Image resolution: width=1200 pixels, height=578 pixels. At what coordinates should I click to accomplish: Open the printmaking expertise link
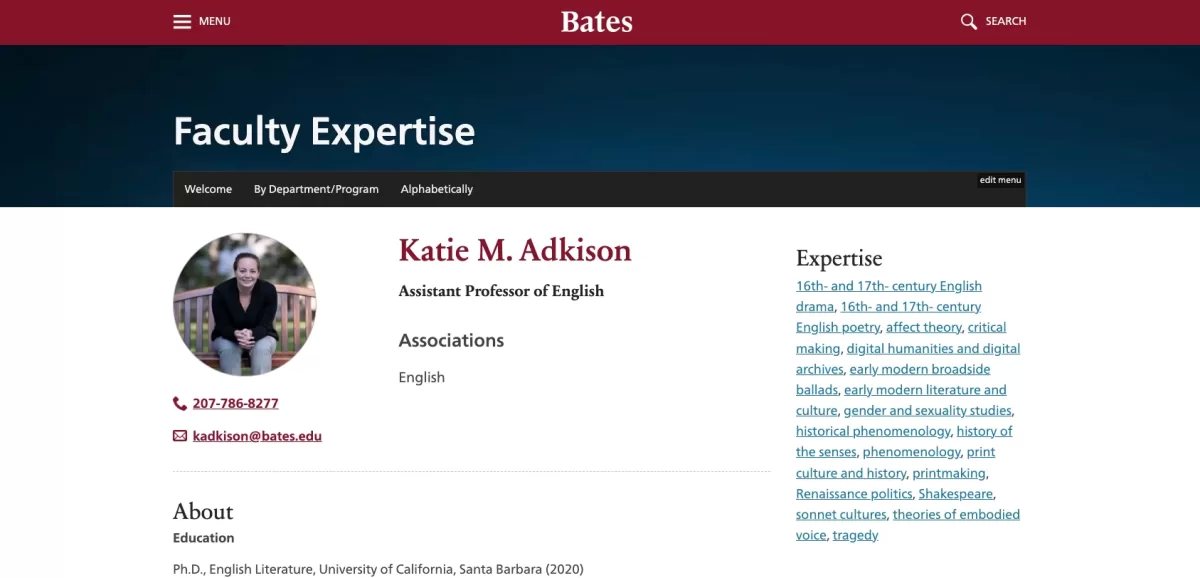948,472
